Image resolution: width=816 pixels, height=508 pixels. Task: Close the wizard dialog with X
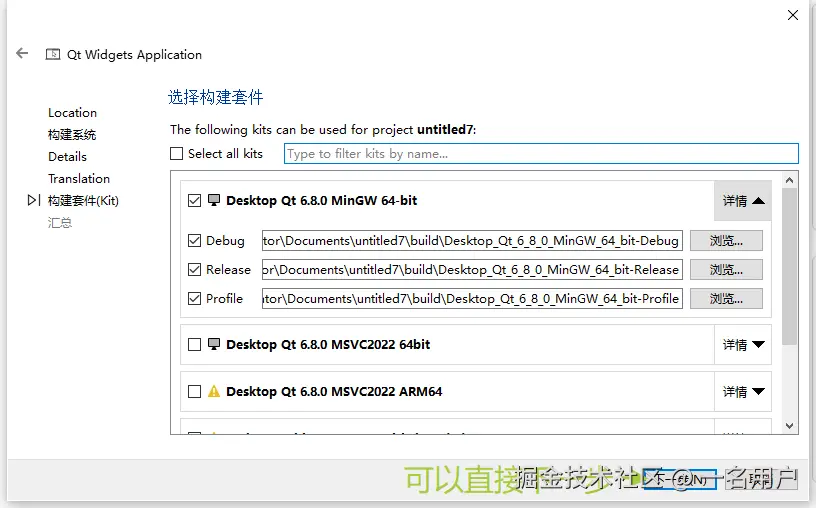tap(793, 15)
